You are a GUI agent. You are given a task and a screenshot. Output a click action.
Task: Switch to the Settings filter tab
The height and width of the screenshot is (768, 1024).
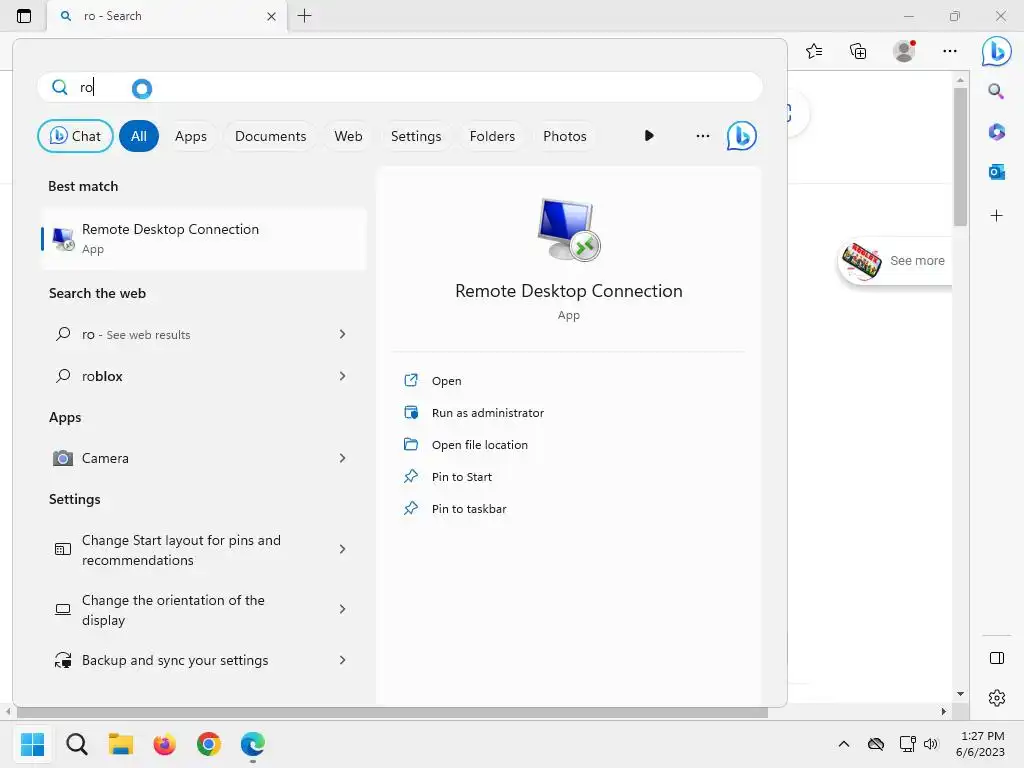click(x=416, y=136)
